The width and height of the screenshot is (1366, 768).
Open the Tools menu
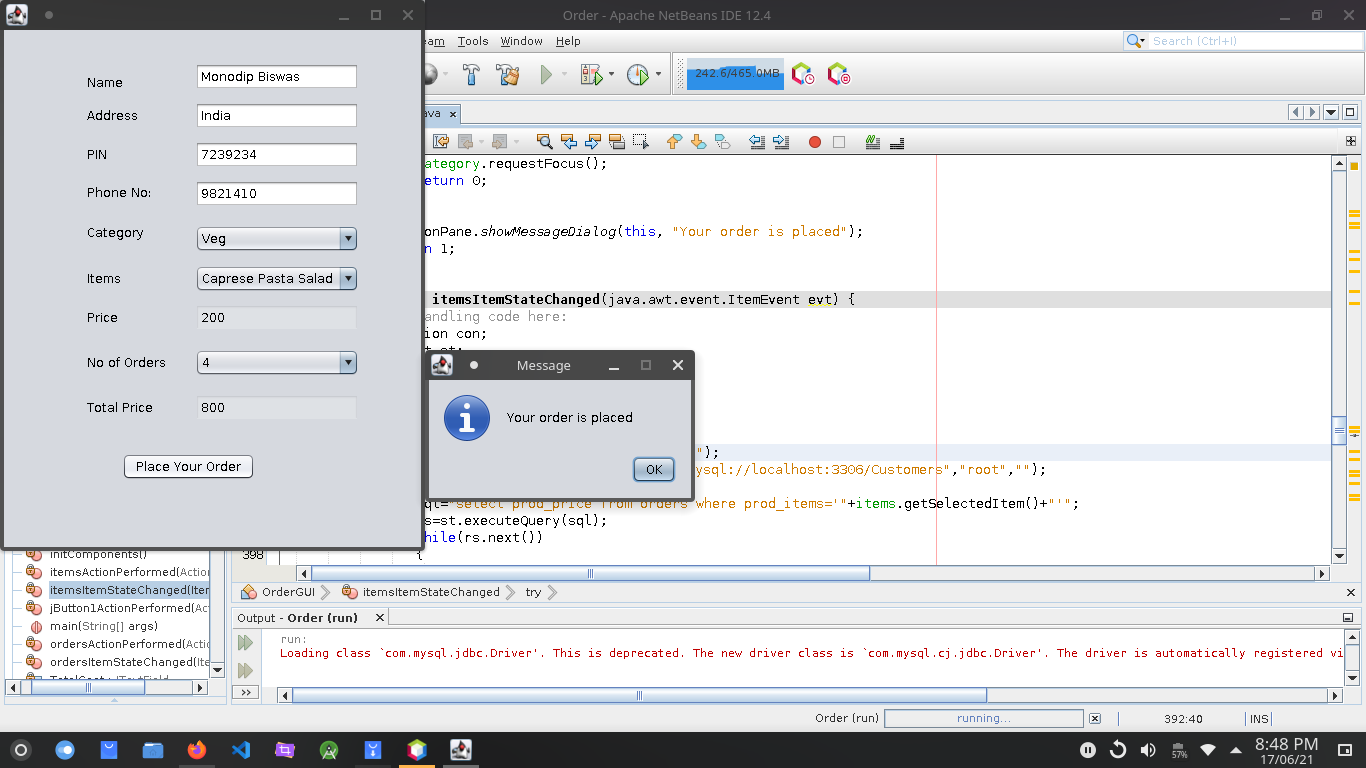472,41
